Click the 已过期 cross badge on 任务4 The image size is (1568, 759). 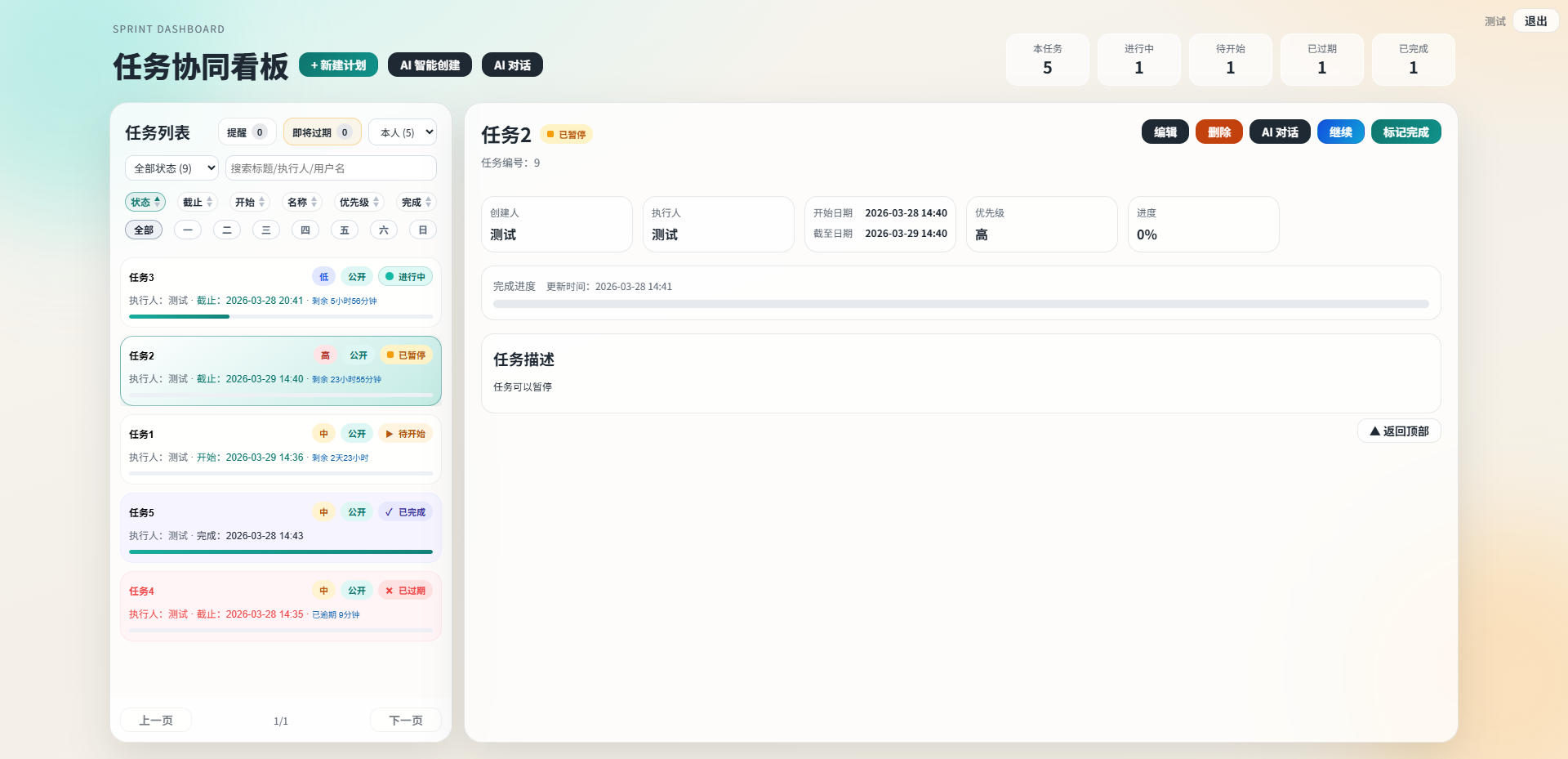pos(405,591)
